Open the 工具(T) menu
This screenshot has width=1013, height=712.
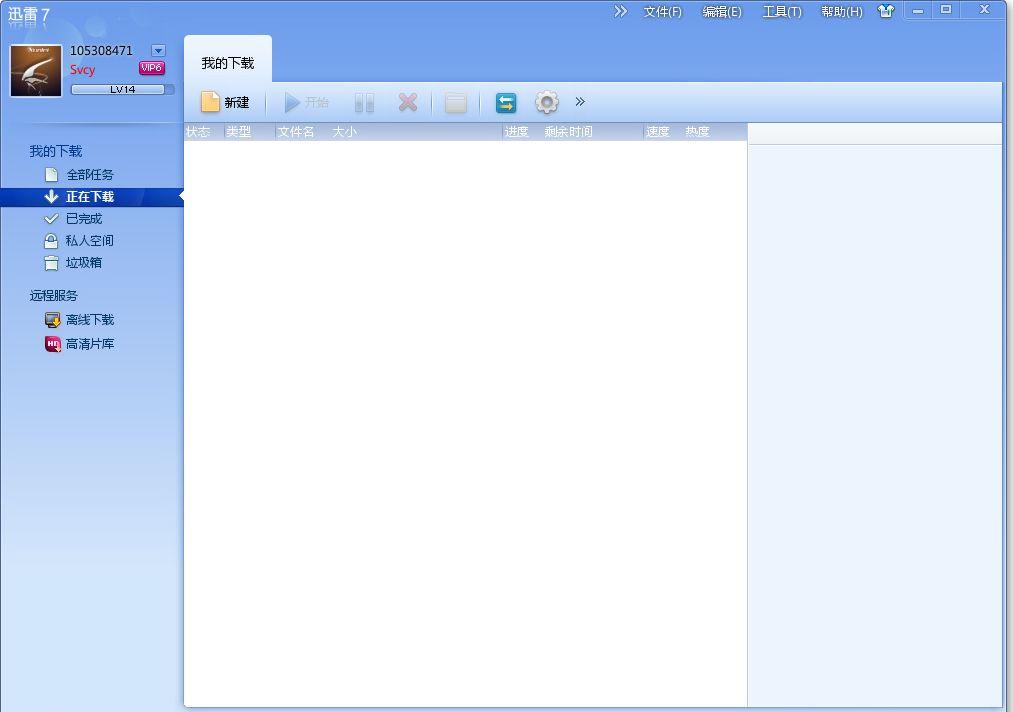[x=781, y=12]
